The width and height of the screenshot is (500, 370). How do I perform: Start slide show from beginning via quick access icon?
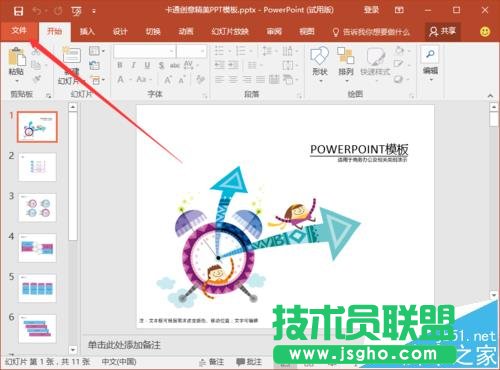[76, 11]
